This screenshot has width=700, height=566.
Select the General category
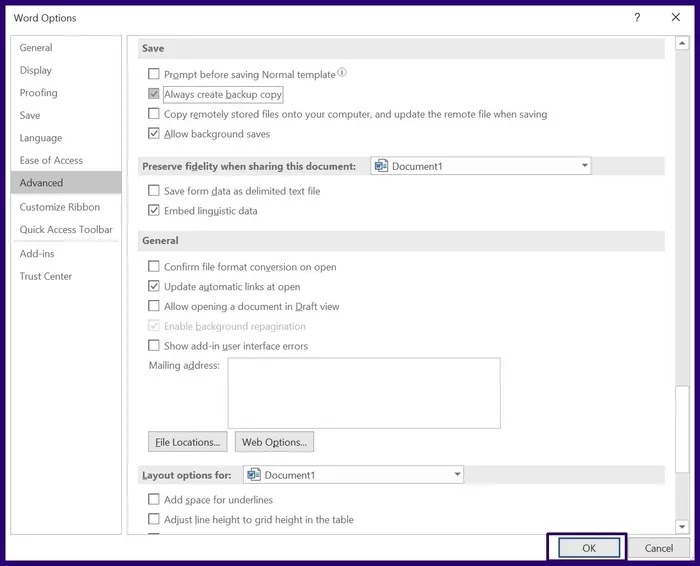66,47
